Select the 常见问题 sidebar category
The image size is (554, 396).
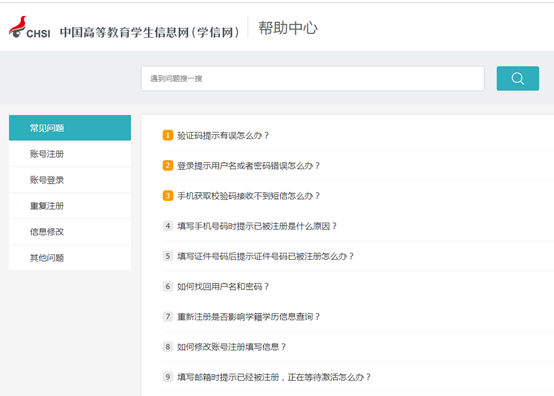pos(70,128)
